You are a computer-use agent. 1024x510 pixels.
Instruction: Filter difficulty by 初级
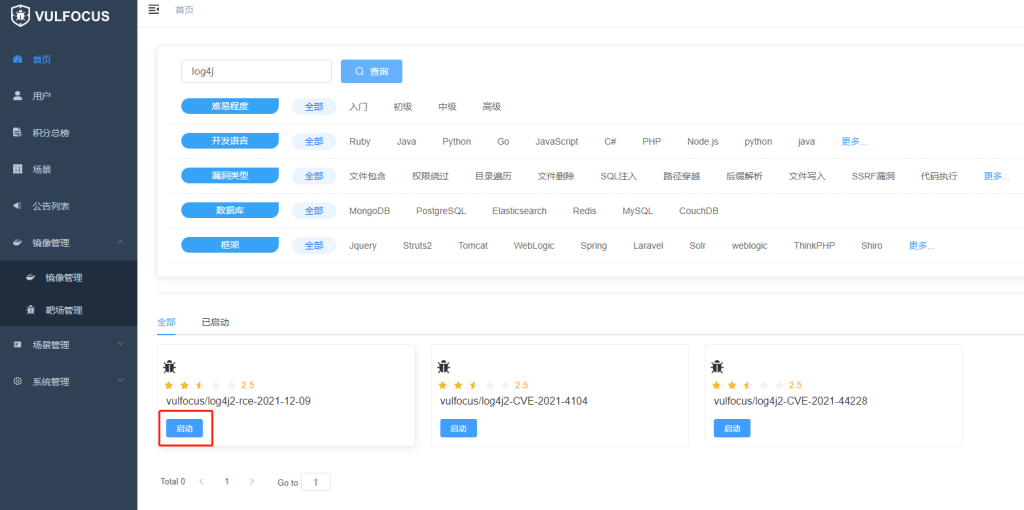(x=403, y=106)
